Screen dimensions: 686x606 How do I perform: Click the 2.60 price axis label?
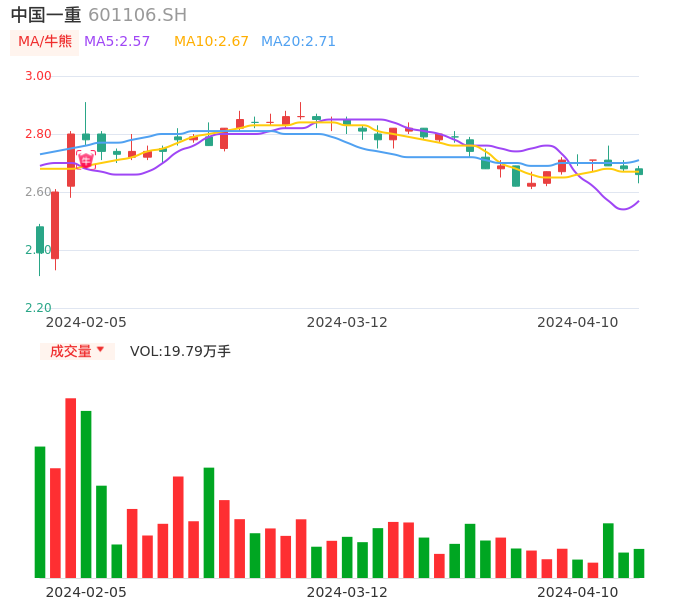[x=38, y=192]
